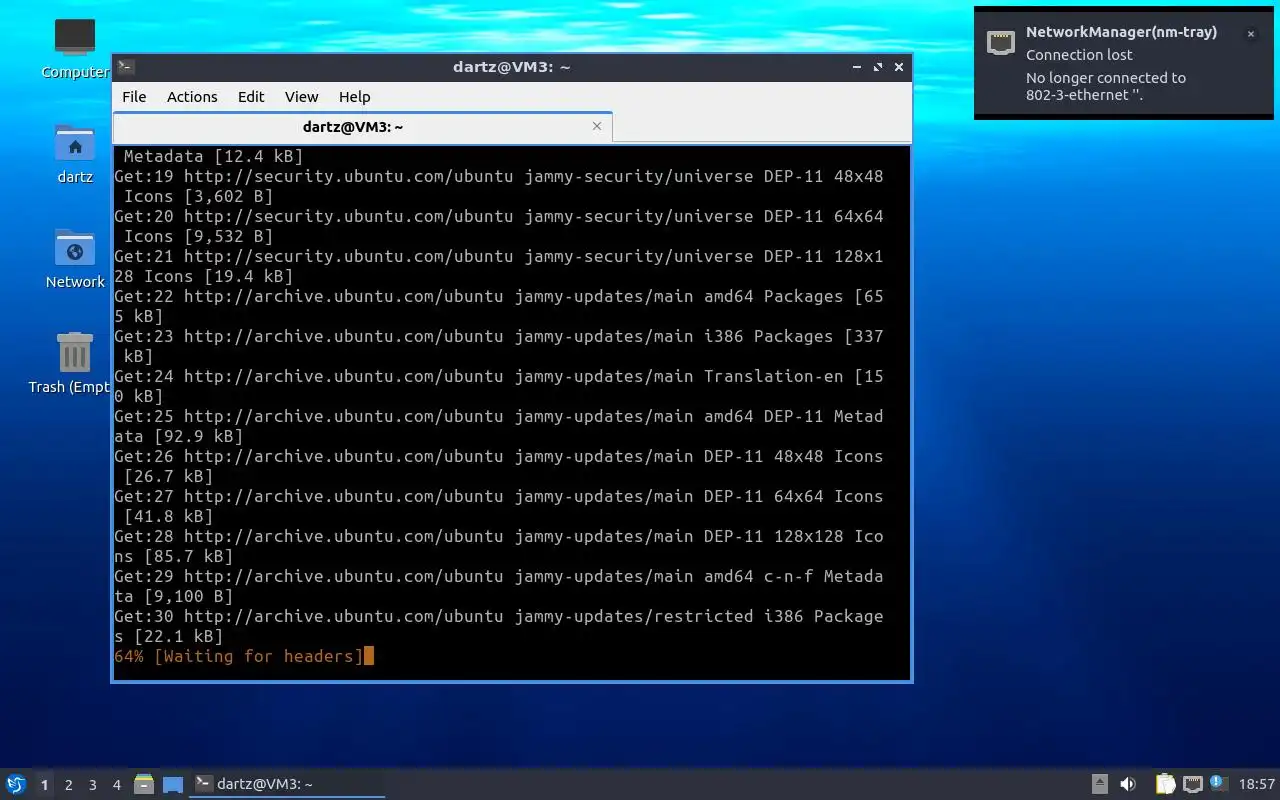Open the Actions menu
Viewport: 1280px width, 800px height.
pyautogui.click(x=192, y=97)
